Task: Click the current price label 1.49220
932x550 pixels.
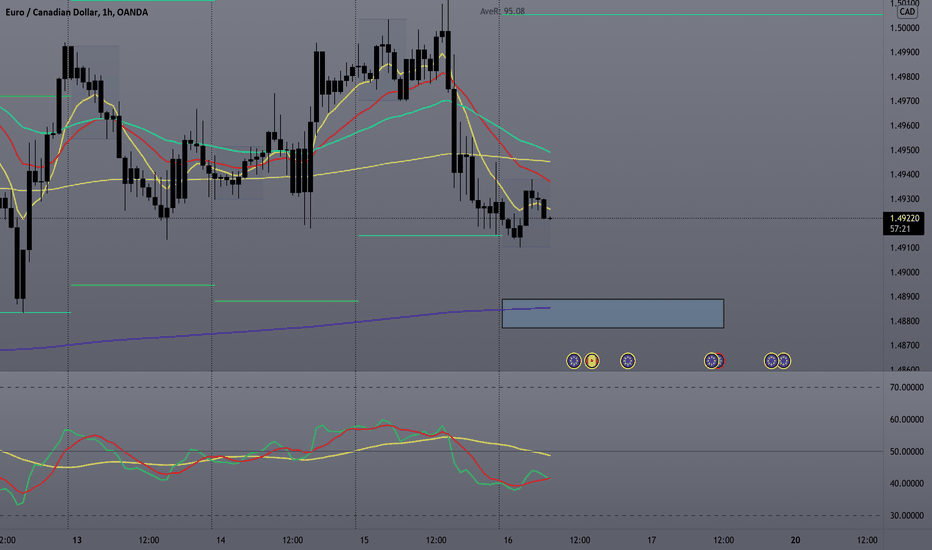Action: point(904,218)
